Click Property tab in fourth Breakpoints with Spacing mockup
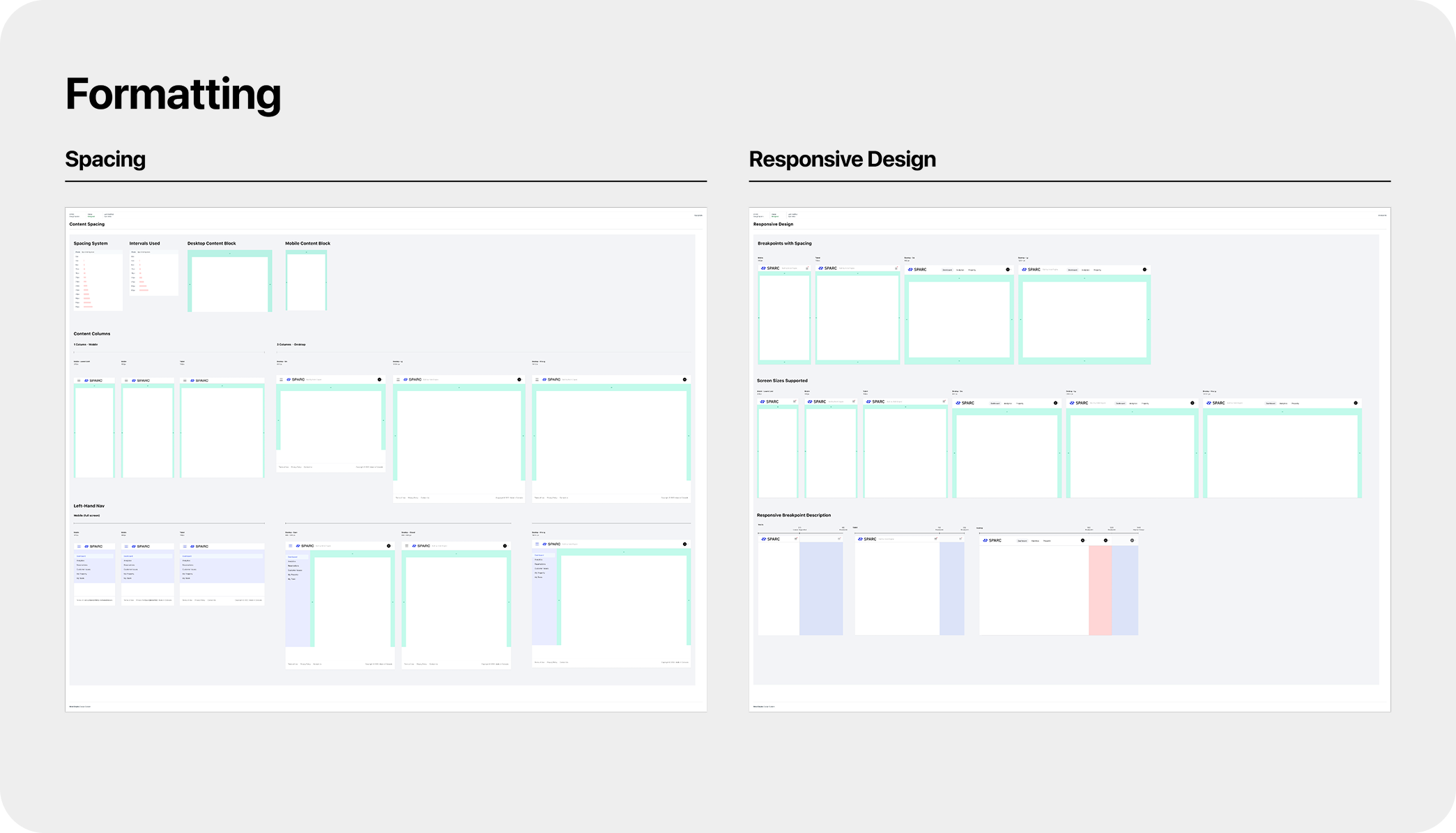This screenshot has height=833, width=1456. pos(1097,270)
